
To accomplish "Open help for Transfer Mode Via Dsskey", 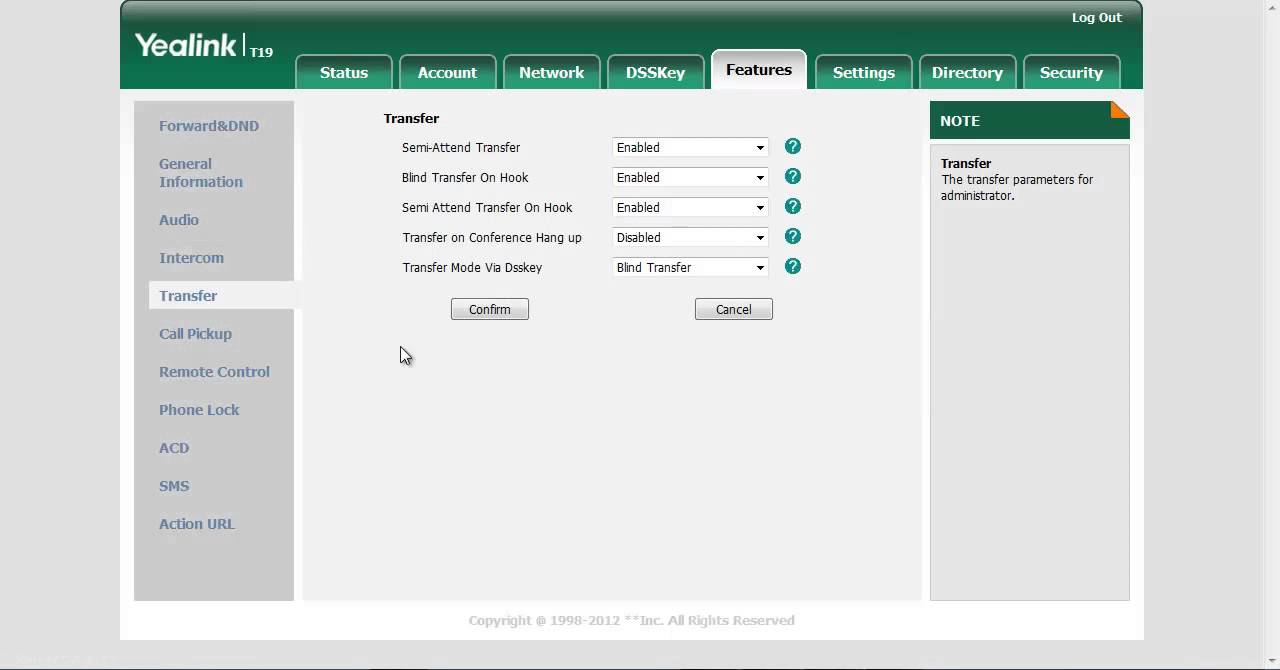I will pos(793,267).
